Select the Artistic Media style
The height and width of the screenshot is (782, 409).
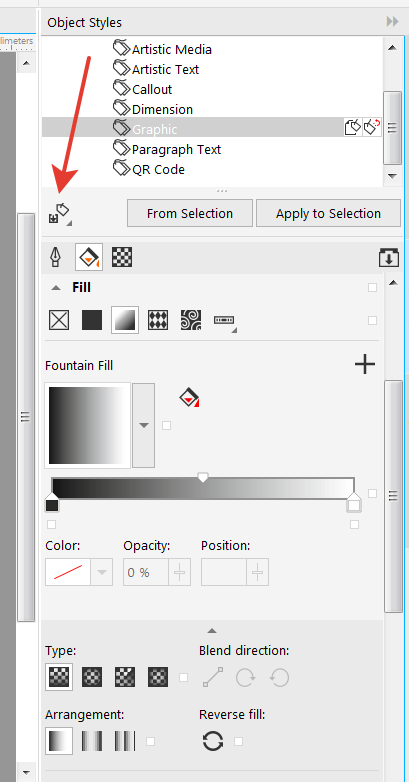click(172, 49)
